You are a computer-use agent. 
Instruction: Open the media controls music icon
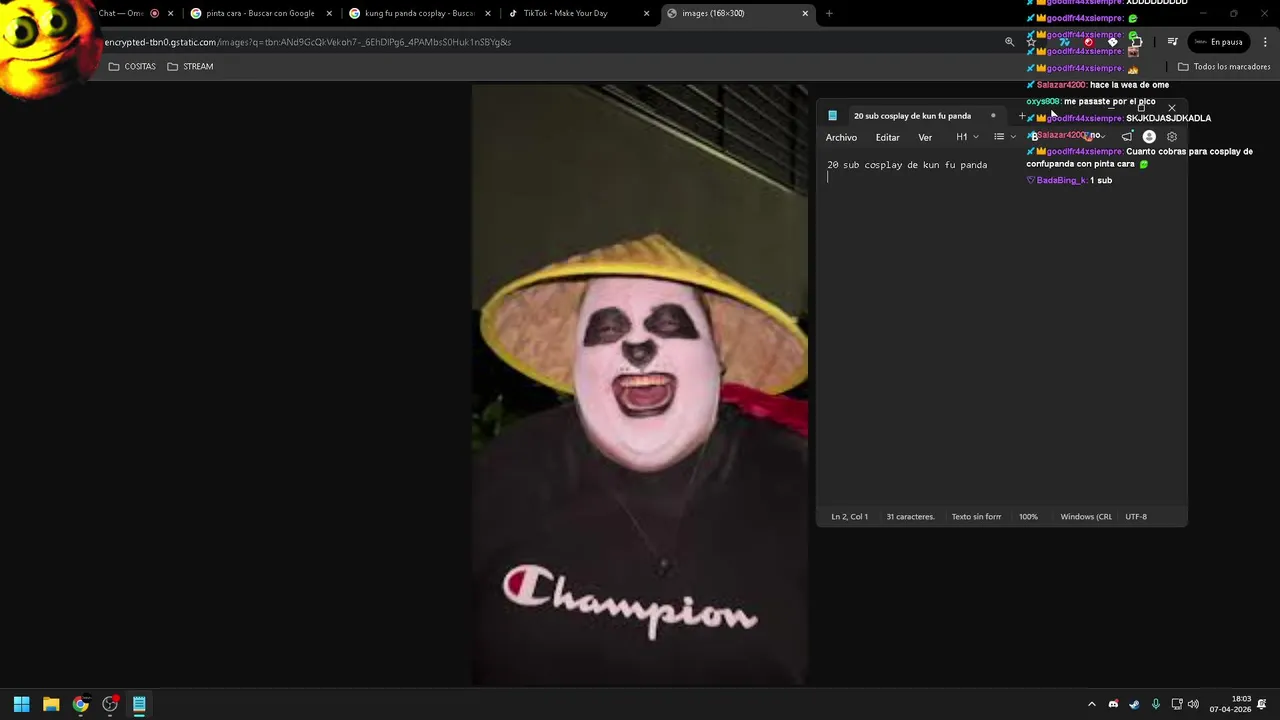click(1173, 42)
